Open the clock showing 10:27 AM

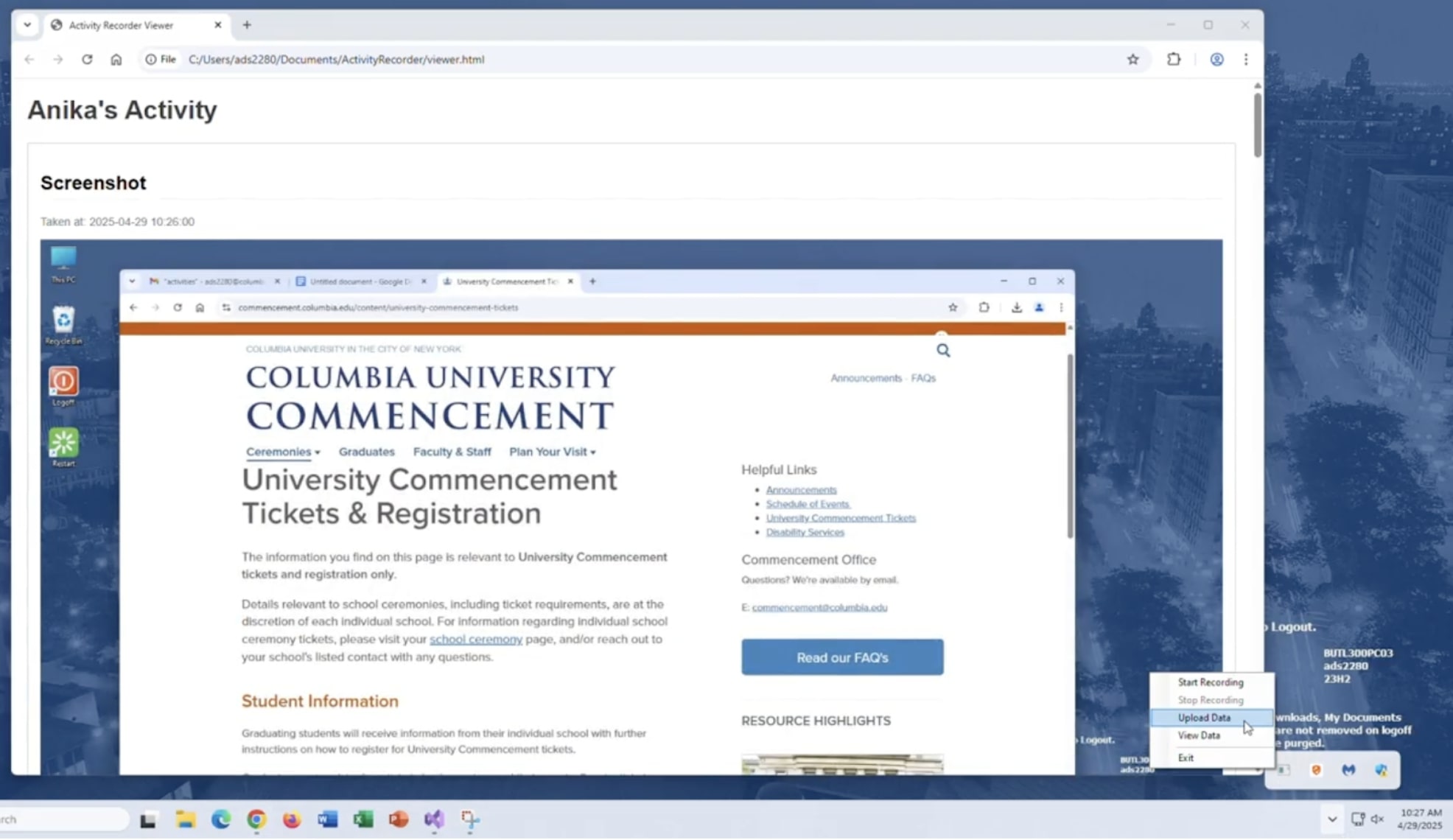point(1421,819)
